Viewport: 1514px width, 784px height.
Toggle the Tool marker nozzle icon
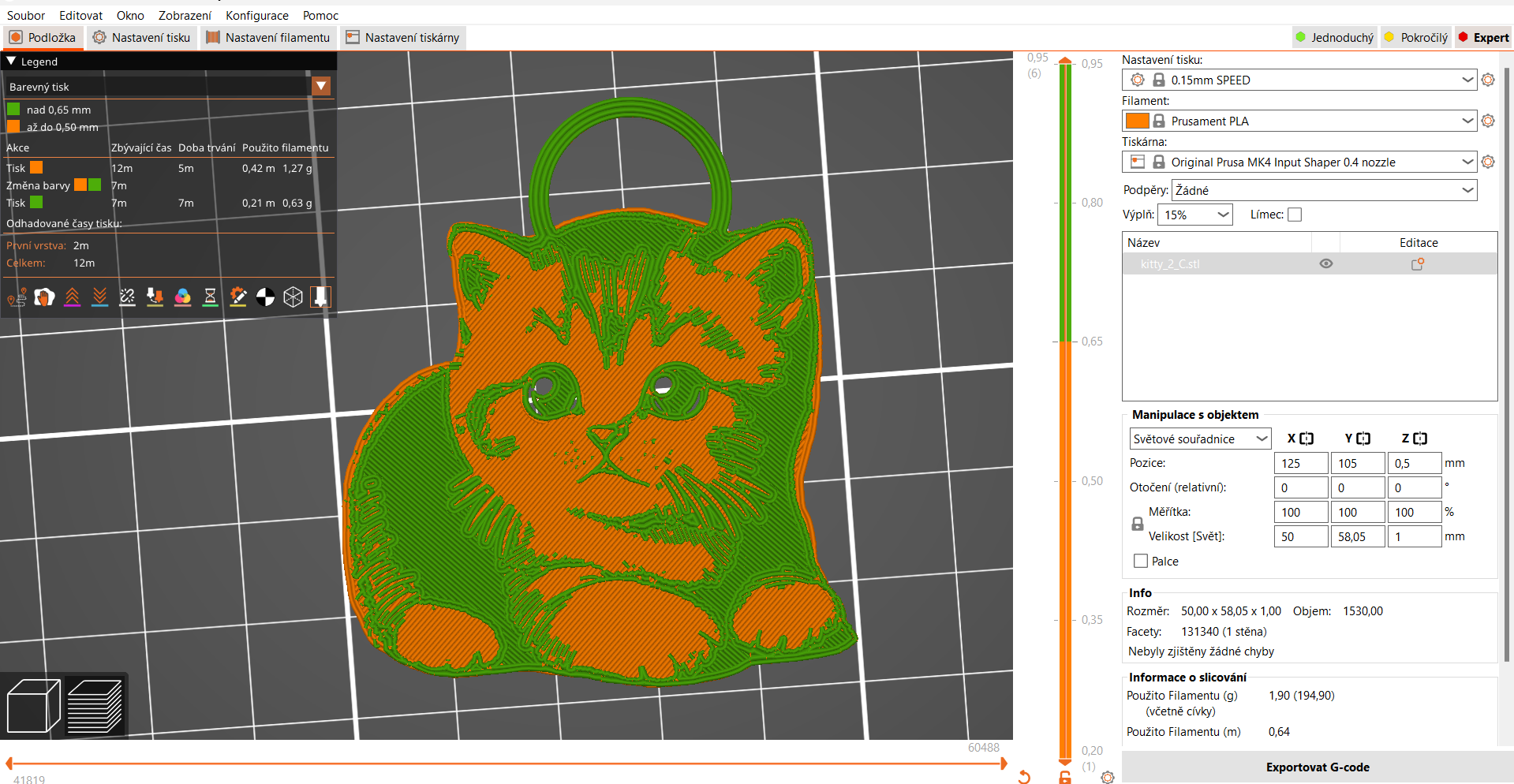pos(320,297)
